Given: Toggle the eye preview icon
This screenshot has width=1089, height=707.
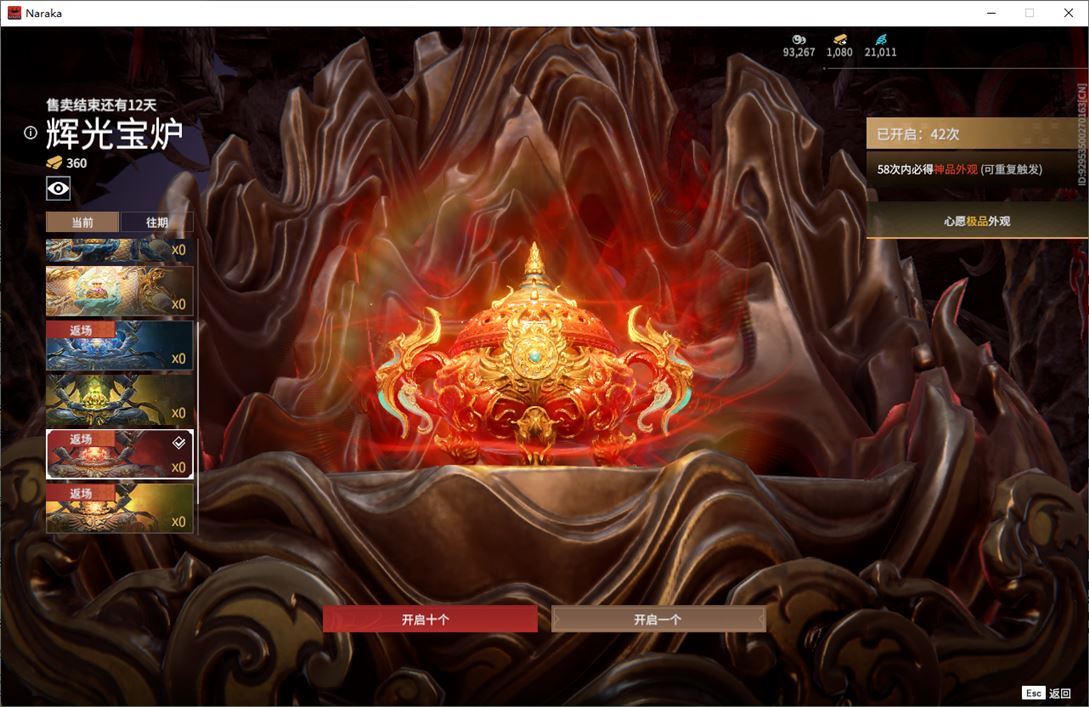Looking at the screenshot, I should click(x=58, y=188).
